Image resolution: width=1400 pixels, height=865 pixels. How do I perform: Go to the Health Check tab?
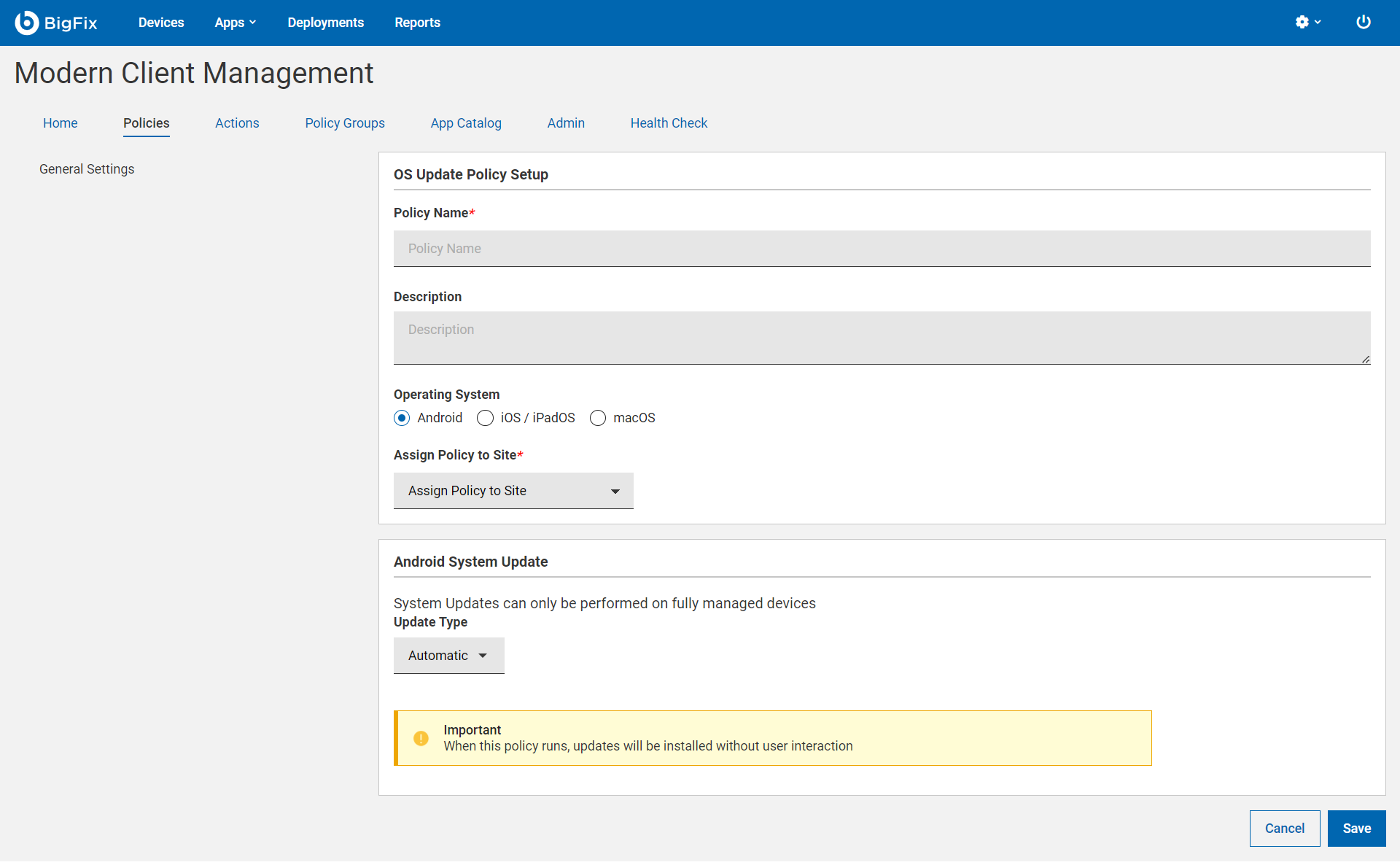[669, 123]
